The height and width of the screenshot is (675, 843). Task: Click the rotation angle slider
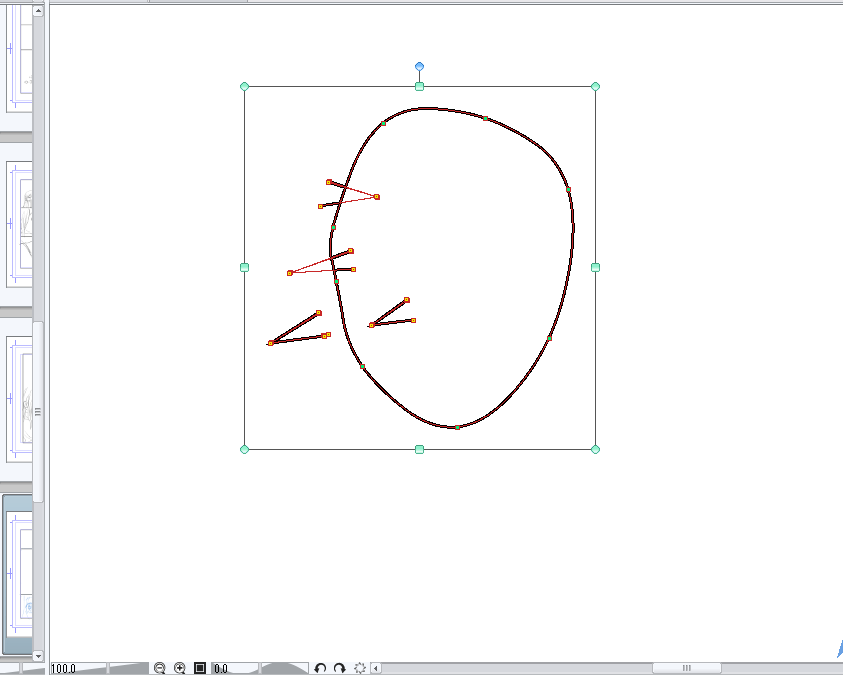pos(285,668)
